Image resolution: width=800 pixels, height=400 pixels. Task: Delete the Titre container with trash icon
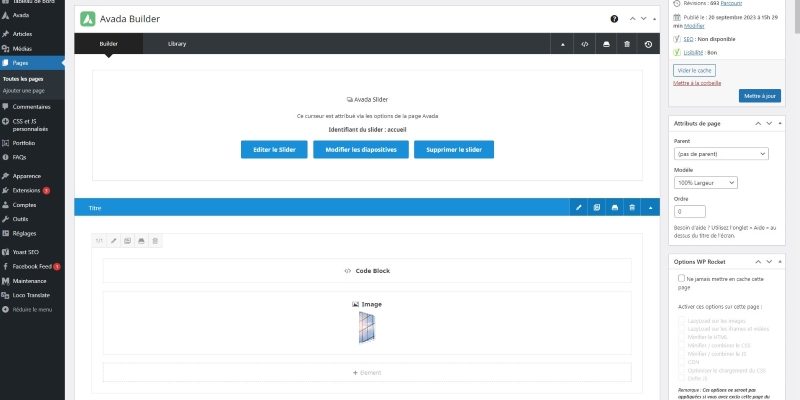click(x=632, y=208)
